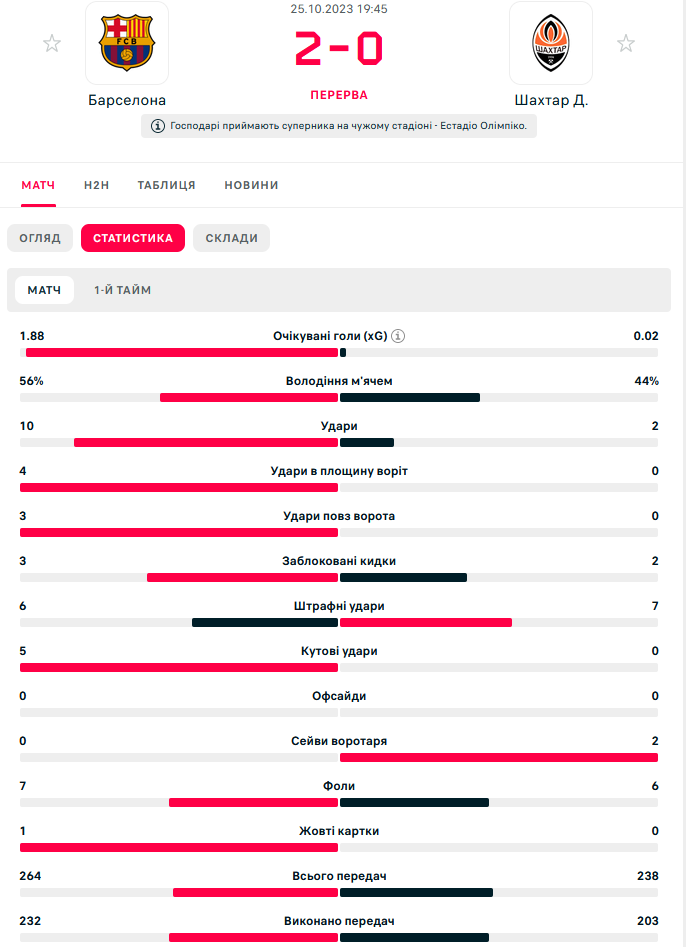Switch to the Н2Н tab
The height and width of the screenshot is (947, 686).
click(96, 185)
